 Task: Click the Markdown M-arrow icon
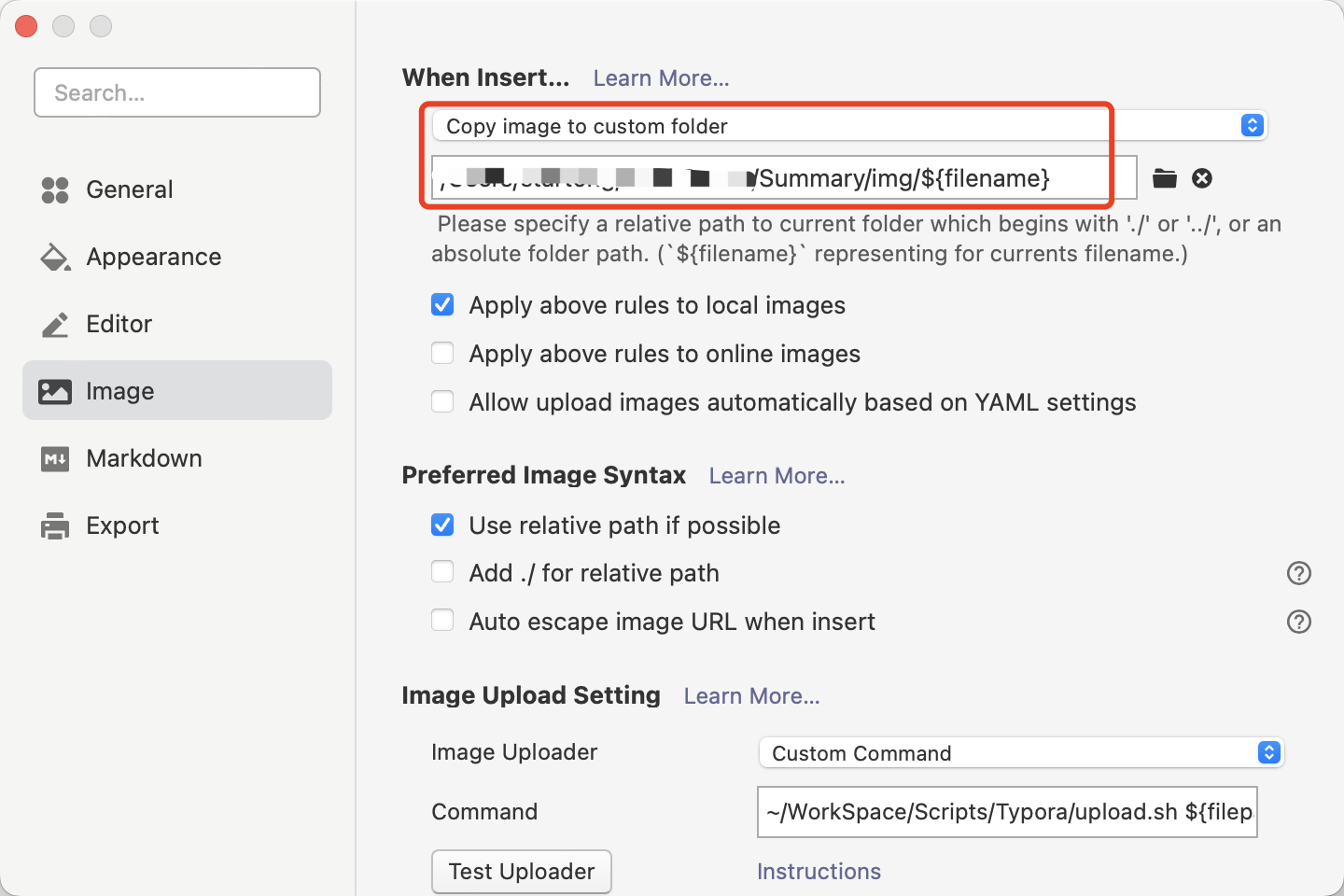tap(55, 459)
